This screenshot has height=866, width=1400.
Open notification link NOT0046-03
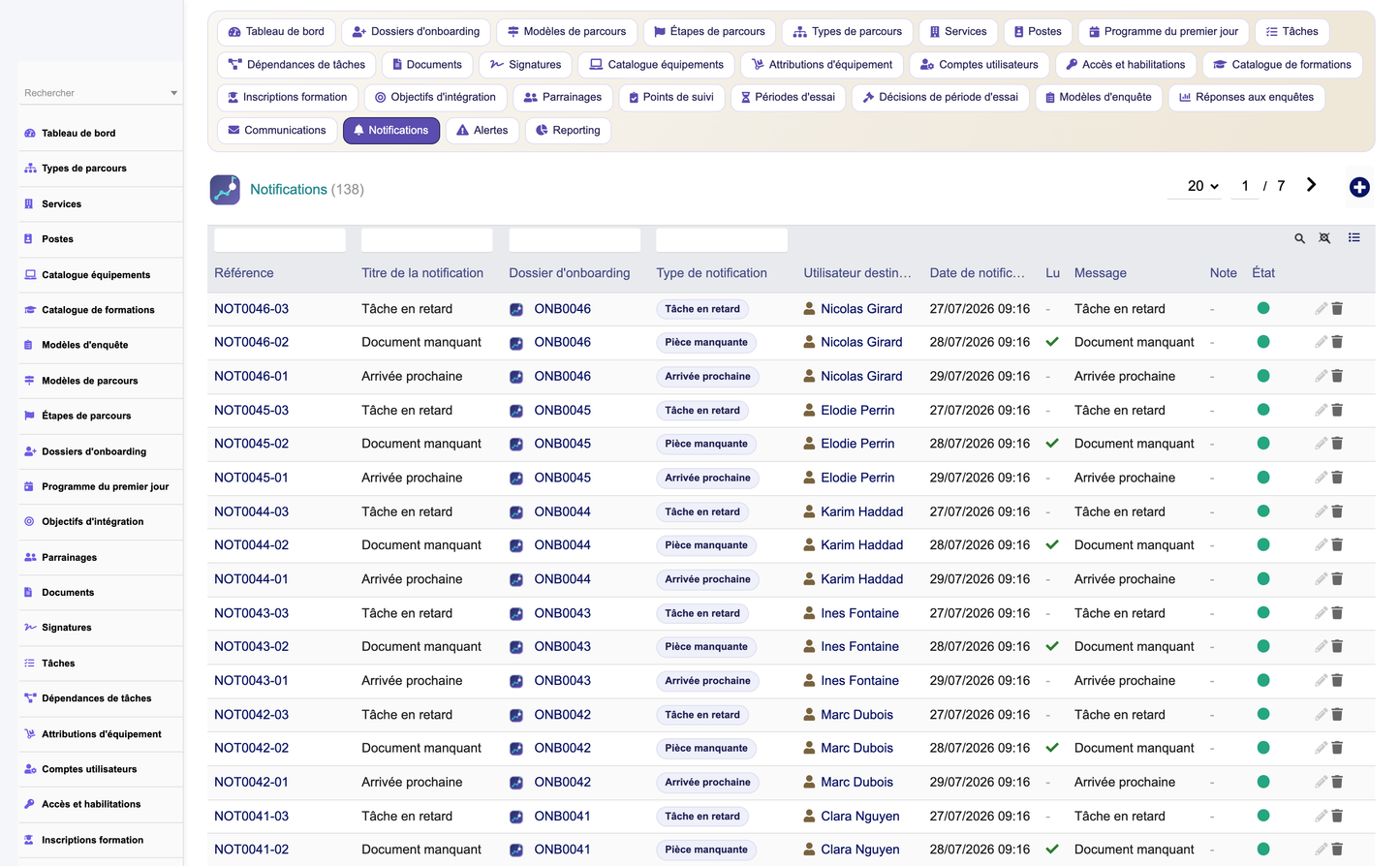(251, 309)
